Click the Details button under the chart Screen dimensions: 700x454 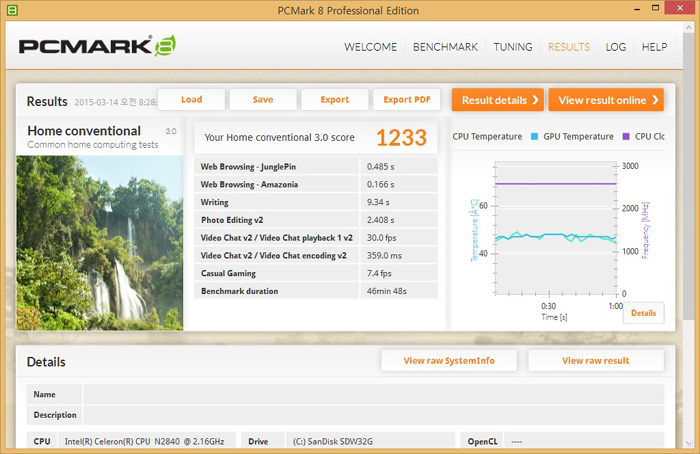pyautogui.click(x=643, y=313)
